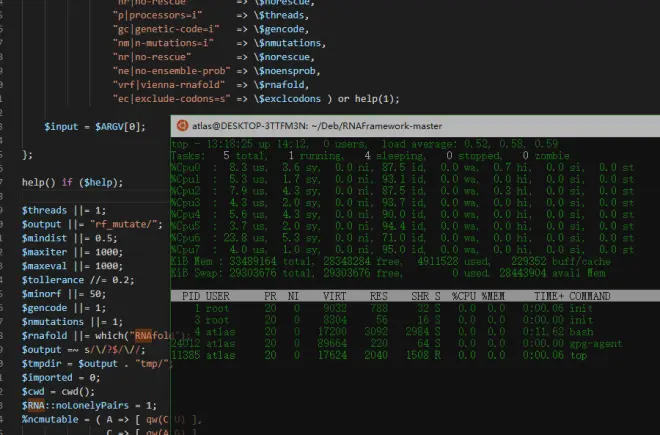Click the %CPU column header in top

pos(463,296)
